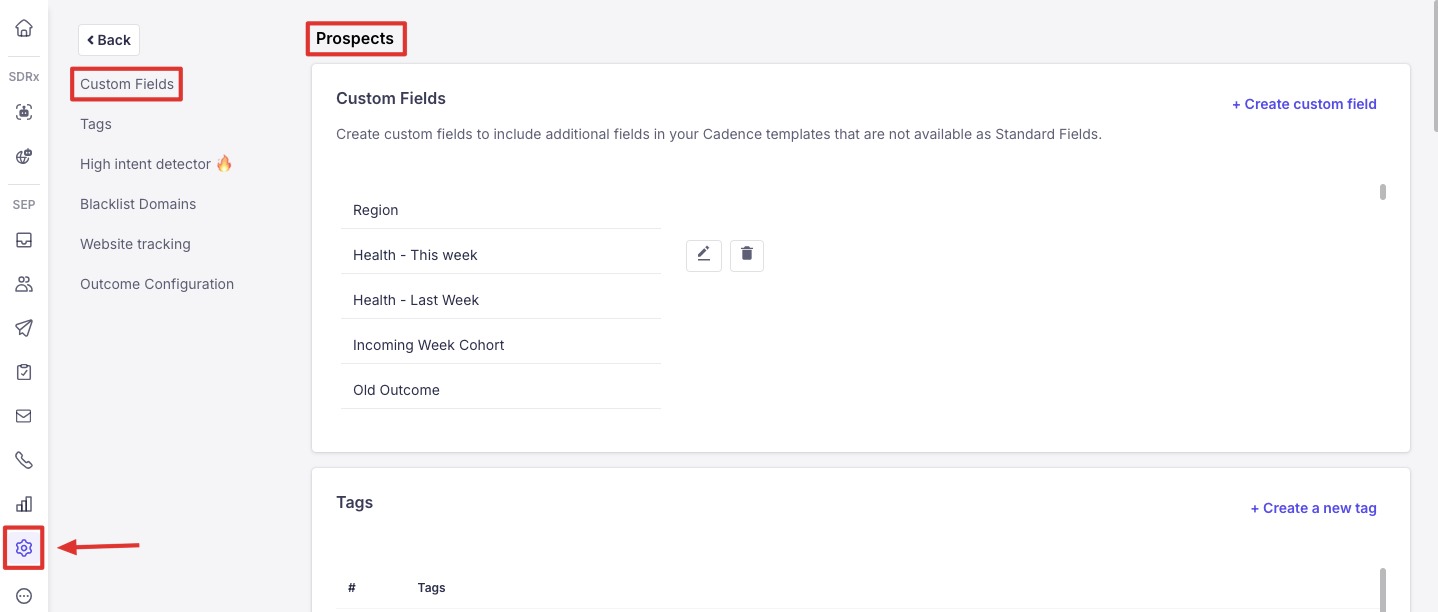1438x612 pixels.
Task: Open the reports bar chart icon
Action: [24, 504]
